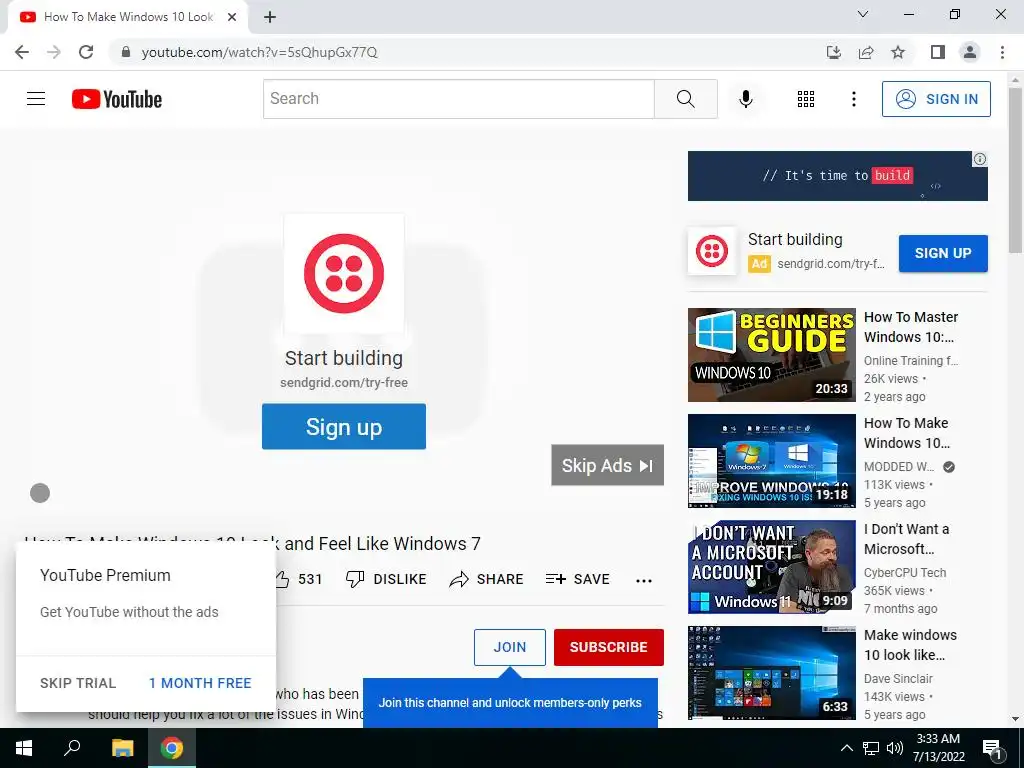This screenshot has height=768, width=1024.
Task: Open YouTube settings three-dot menu
Action: pyautogui.click(x=854, y=99)
